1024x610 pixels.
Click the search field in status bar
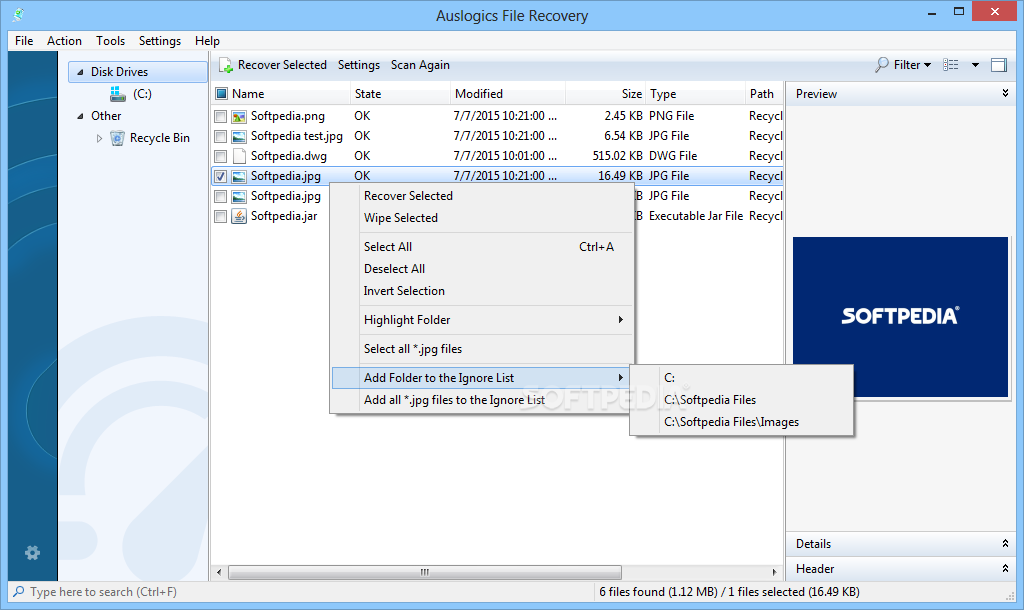coord(300,592)
